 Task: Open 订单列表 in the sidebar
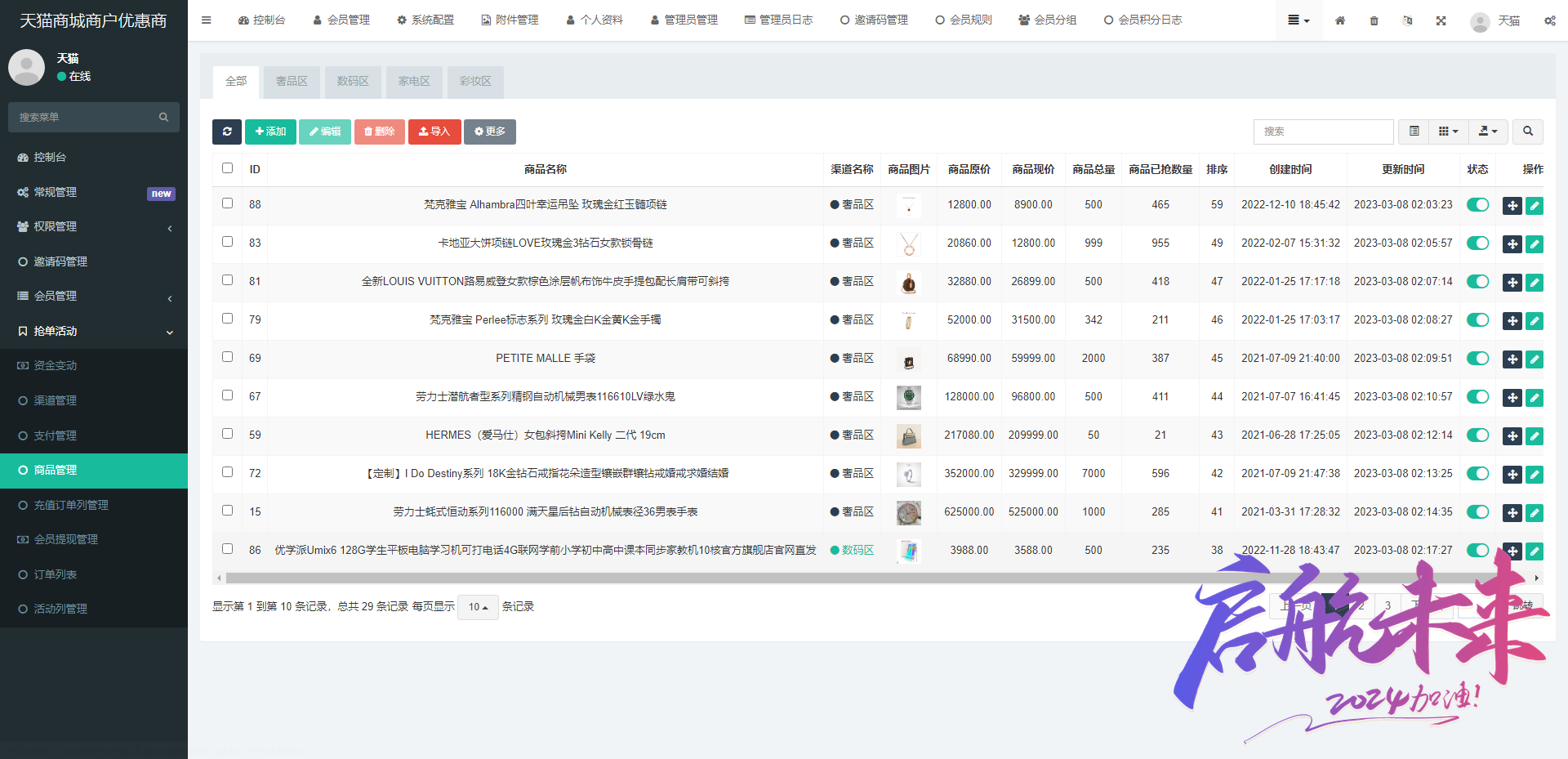pos(94,574)
